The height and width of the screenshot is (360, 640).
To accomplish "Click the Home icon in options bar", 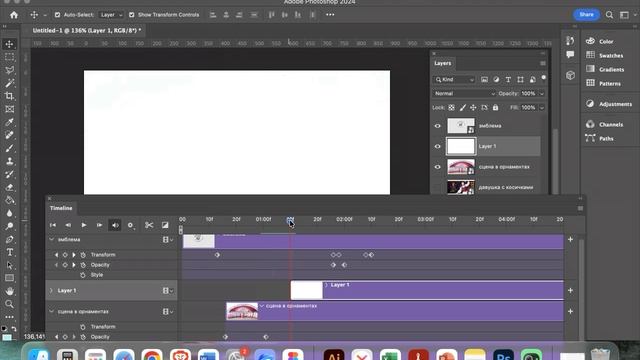I will click(14, 15).
